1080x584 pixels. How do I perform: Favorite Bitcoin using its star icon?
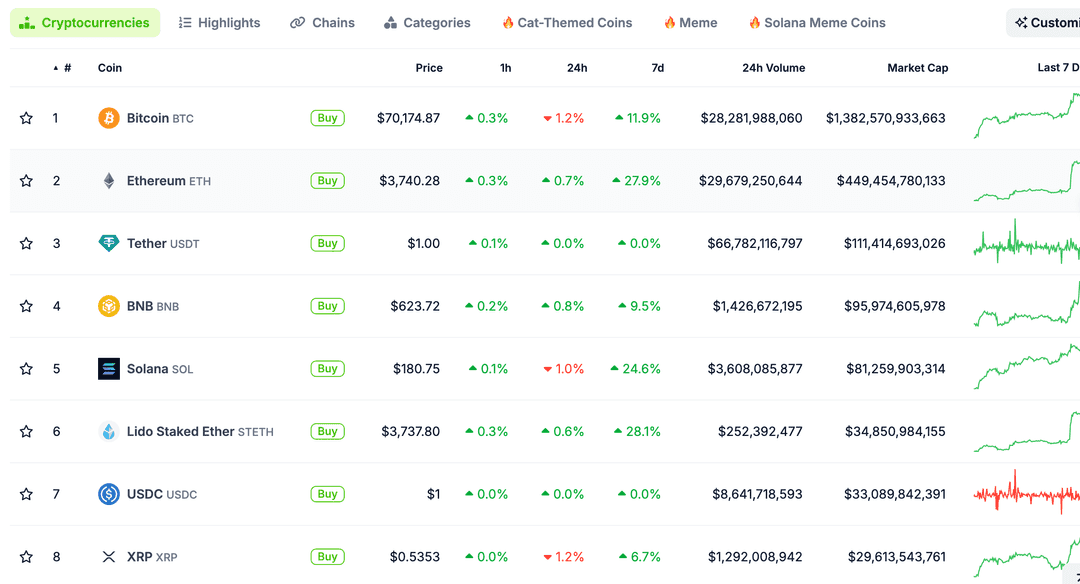coord(26,117)
